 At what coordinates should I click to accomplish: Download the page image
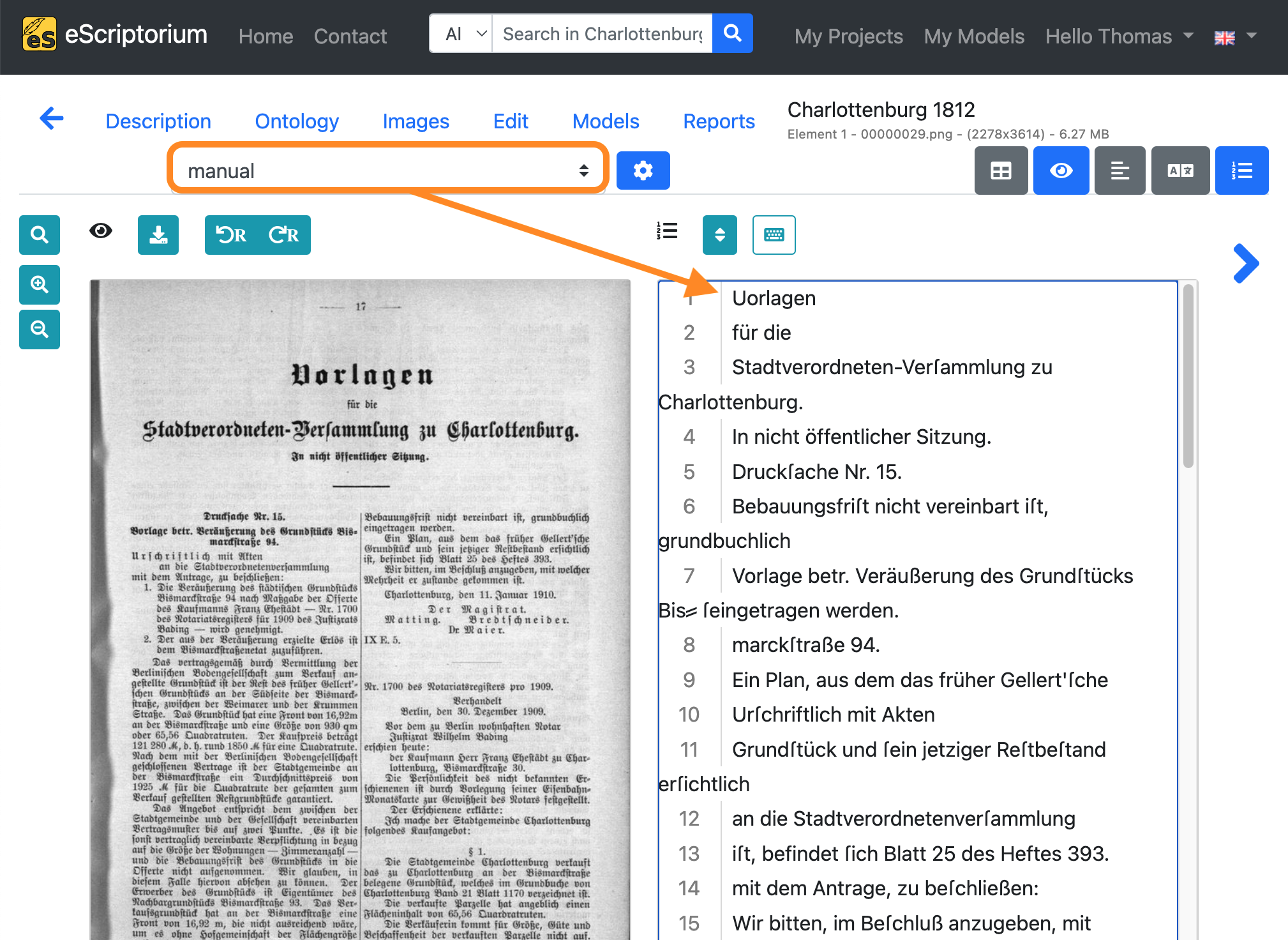click(x=158, y=235)
